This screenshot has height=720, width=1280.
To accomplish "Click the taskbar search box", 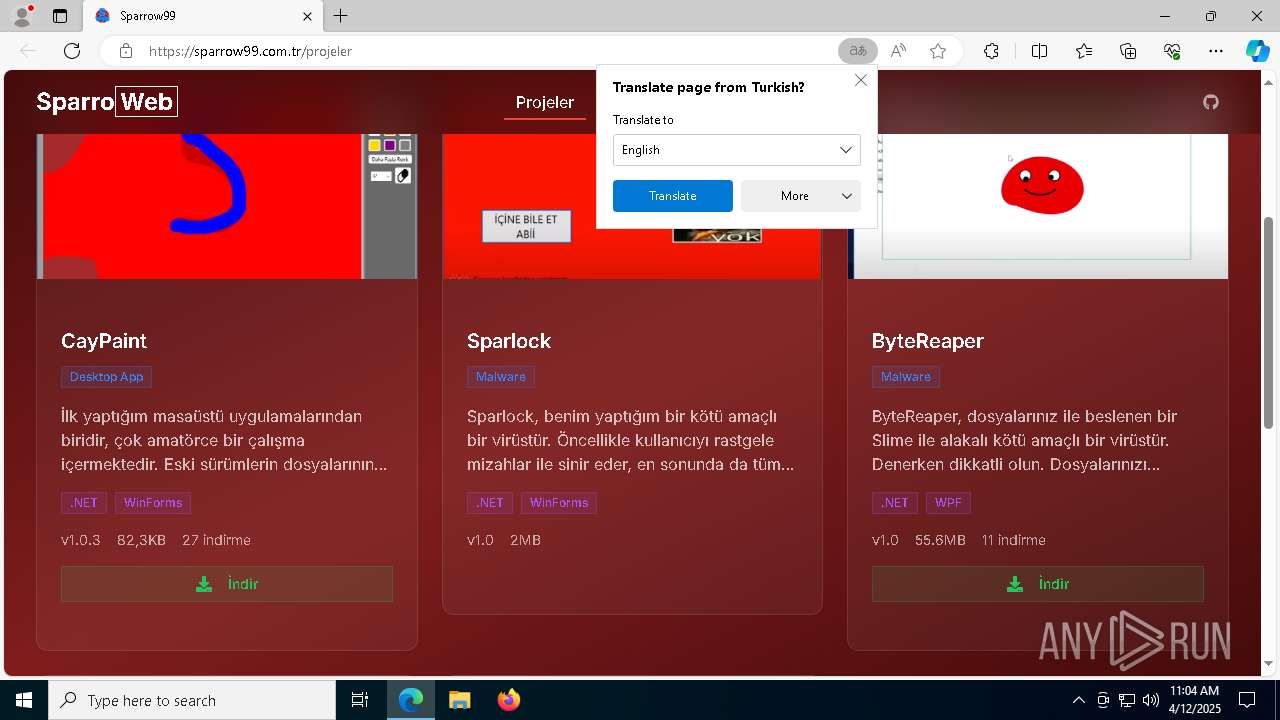I will tap(192, 700).
